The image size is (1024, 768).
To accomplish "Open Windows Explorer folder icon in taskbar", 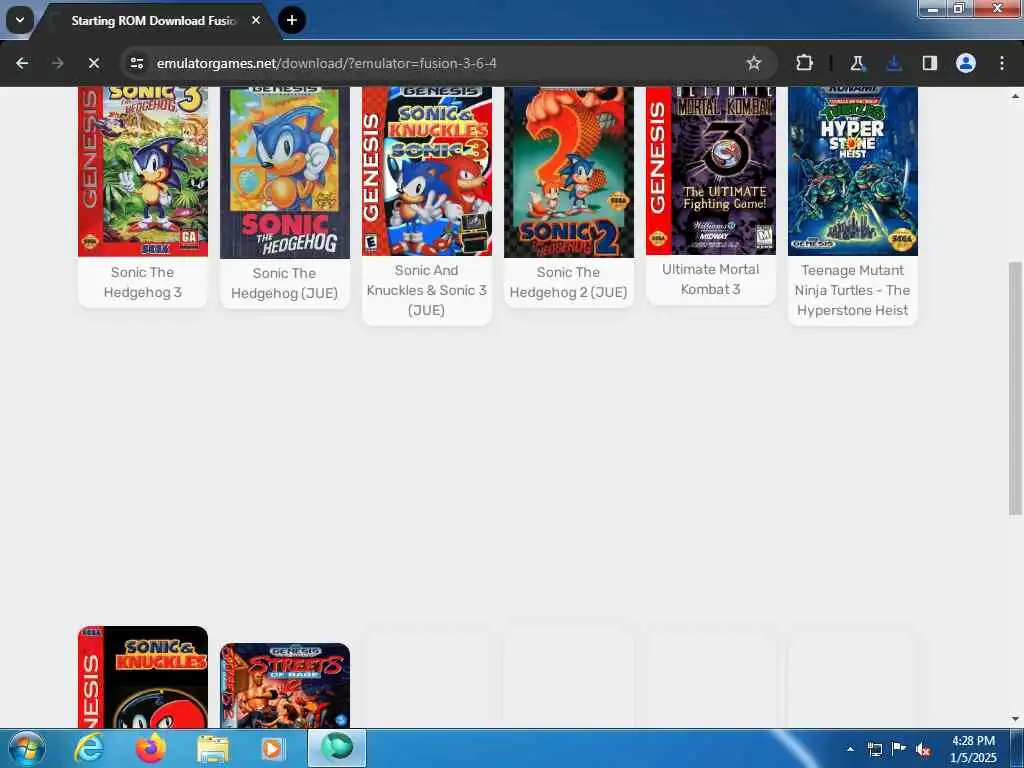I will tap(213, 748).
